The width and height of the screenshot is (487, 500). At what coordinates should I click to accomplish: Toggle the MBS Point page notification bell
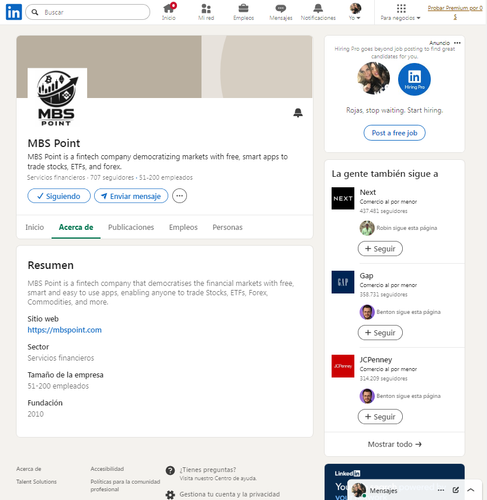pyautogui.click(x=298, y=113)
